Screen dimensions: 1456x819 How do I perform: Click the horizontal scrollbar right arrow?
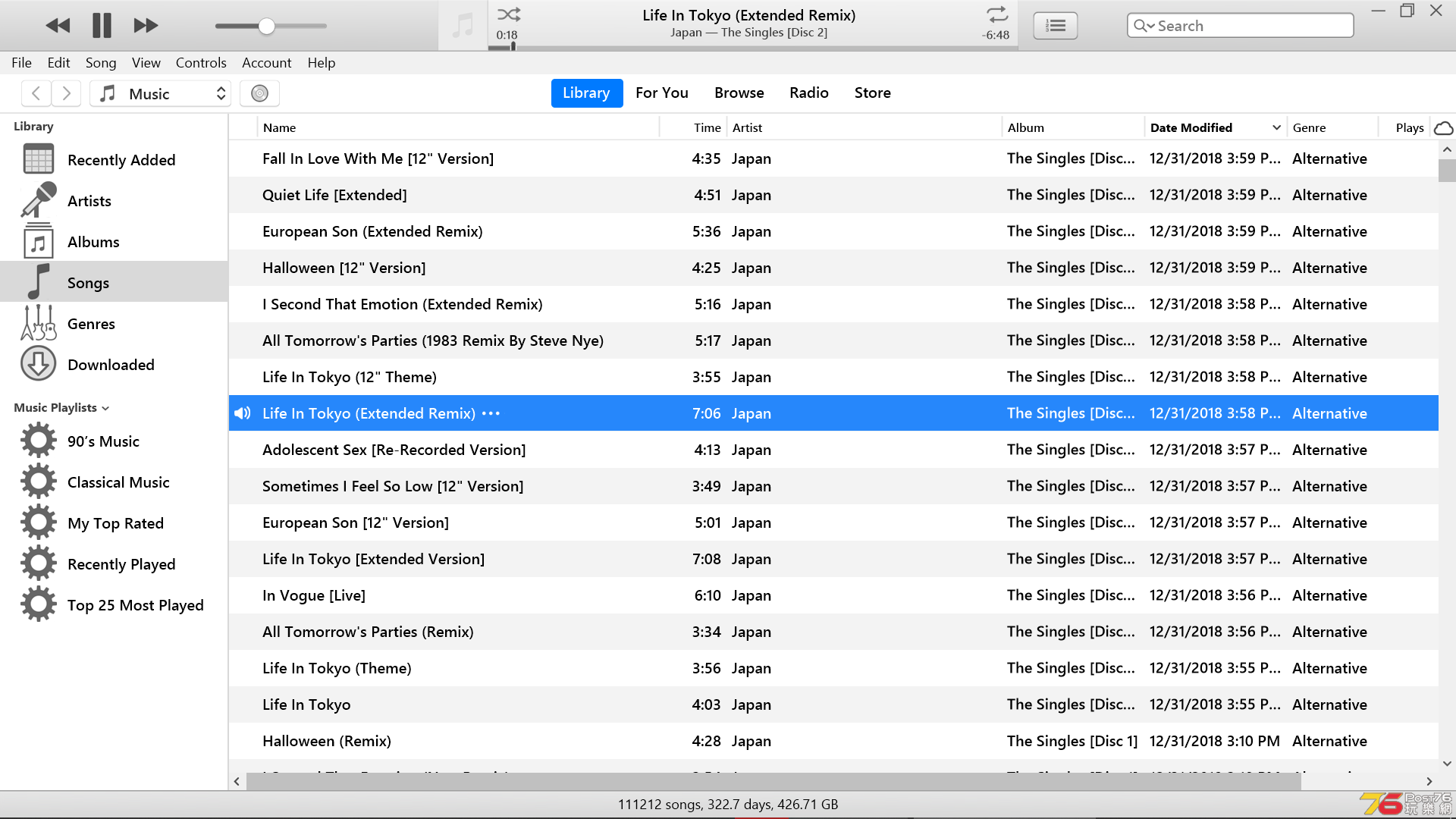[x=1429, y=781]
